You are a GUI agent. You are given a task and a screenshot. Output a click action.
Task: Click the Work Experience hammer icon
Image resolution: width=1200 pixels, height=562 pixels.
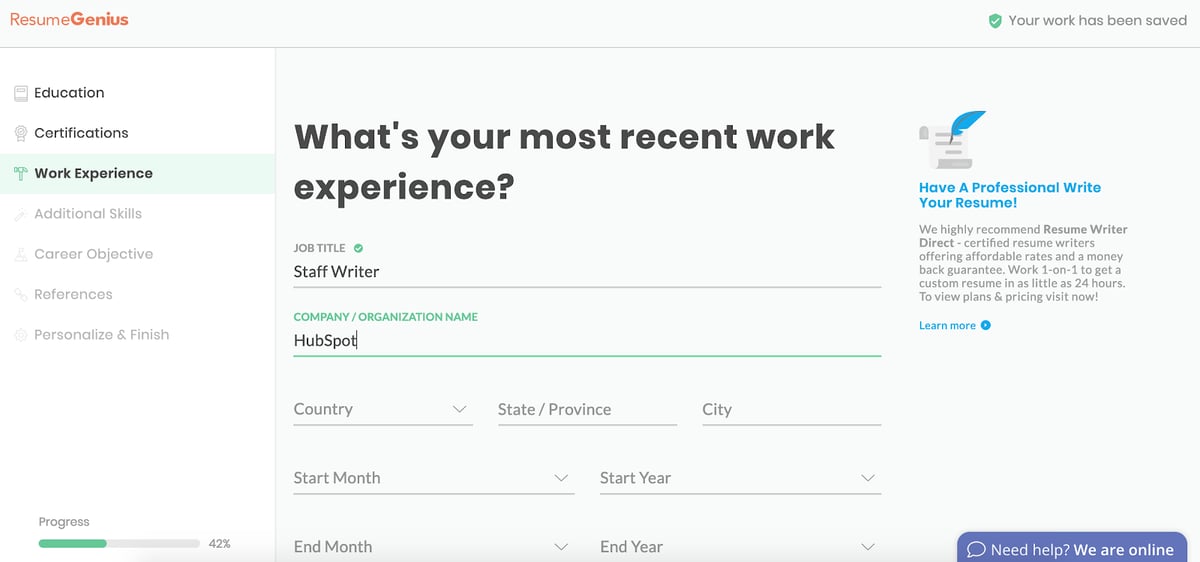(x=21, y=174)
